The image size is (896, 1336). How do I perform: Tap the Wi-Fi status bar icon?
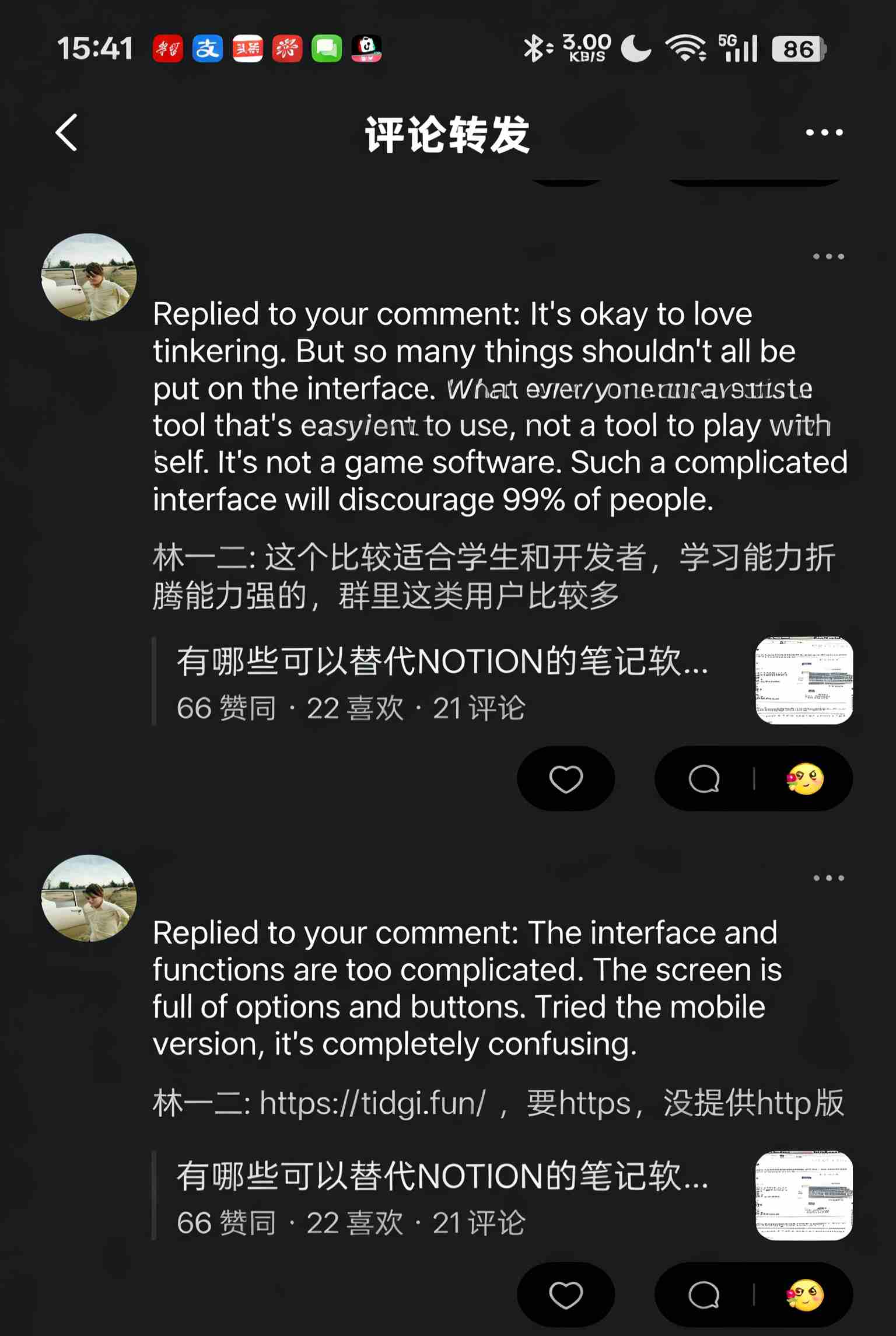click(x=687, y=48)
